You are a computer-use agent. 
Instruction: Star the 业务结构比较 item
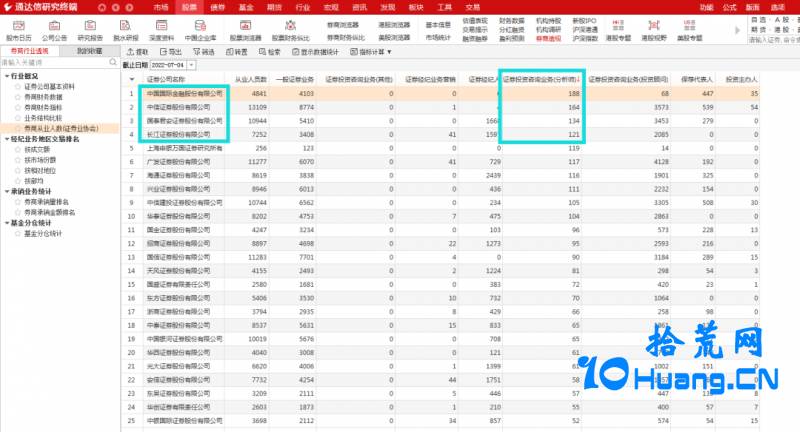18,118
